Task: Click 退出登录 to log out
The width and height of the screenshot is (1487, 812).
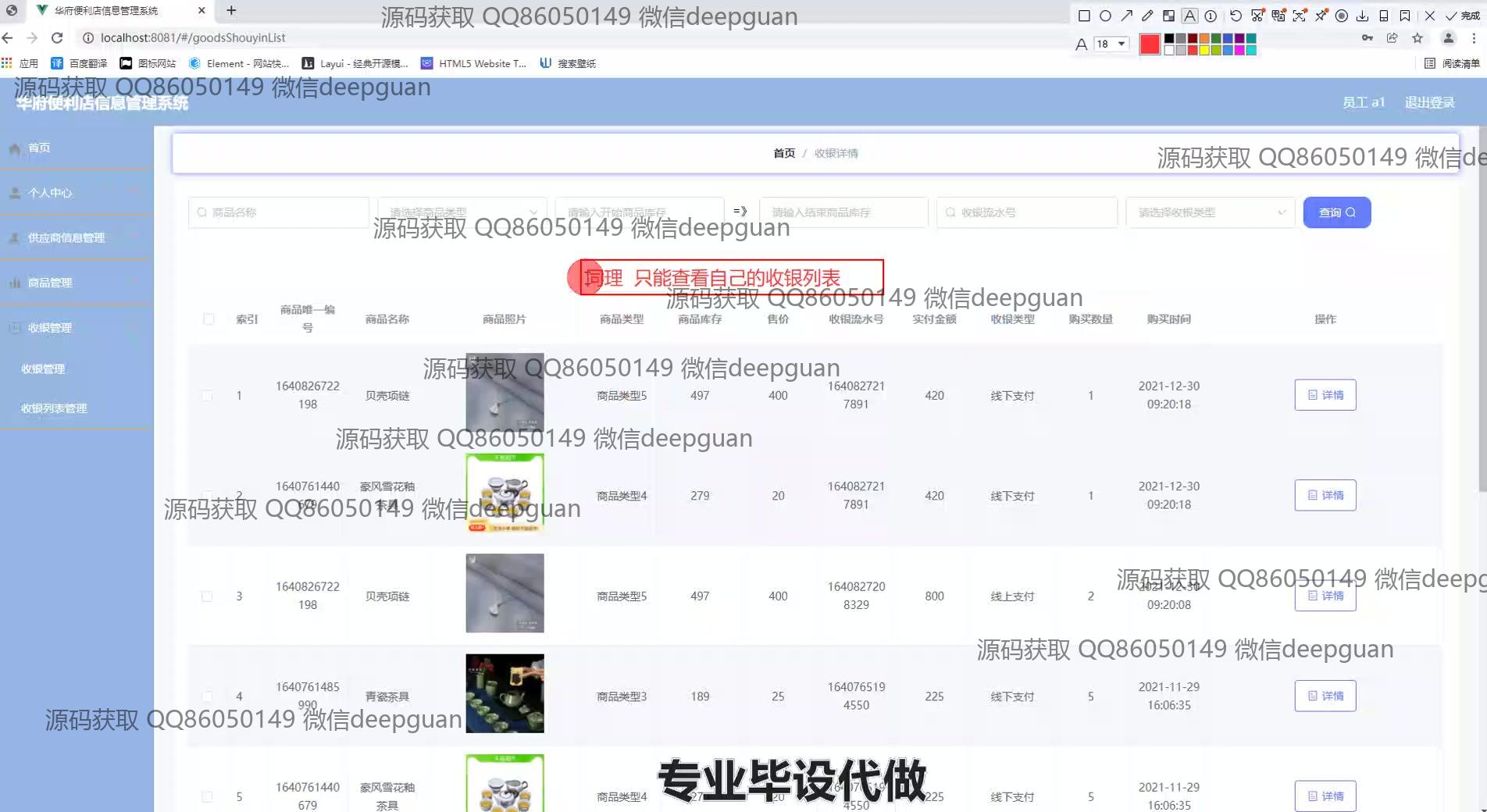Action: point(1429,102)
